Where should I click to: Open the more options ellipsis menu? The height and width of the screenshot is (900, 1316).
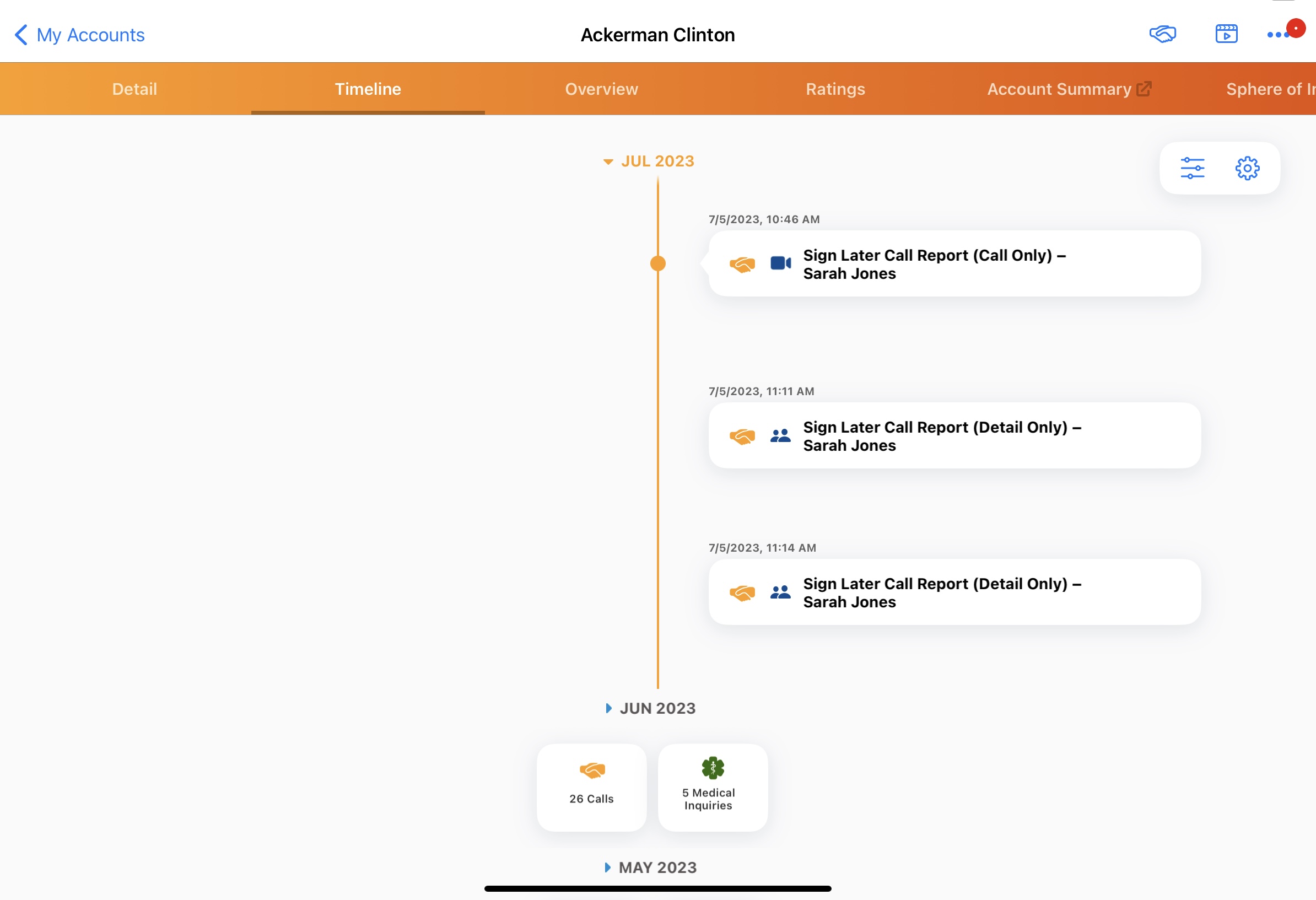pyautogui.click(x=1277, y=35)
